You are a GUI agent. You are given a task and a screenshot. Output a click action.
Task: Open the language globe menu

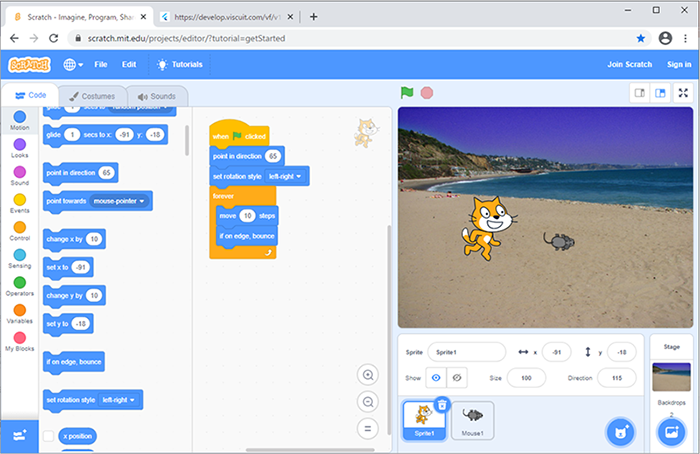(73, 65)
